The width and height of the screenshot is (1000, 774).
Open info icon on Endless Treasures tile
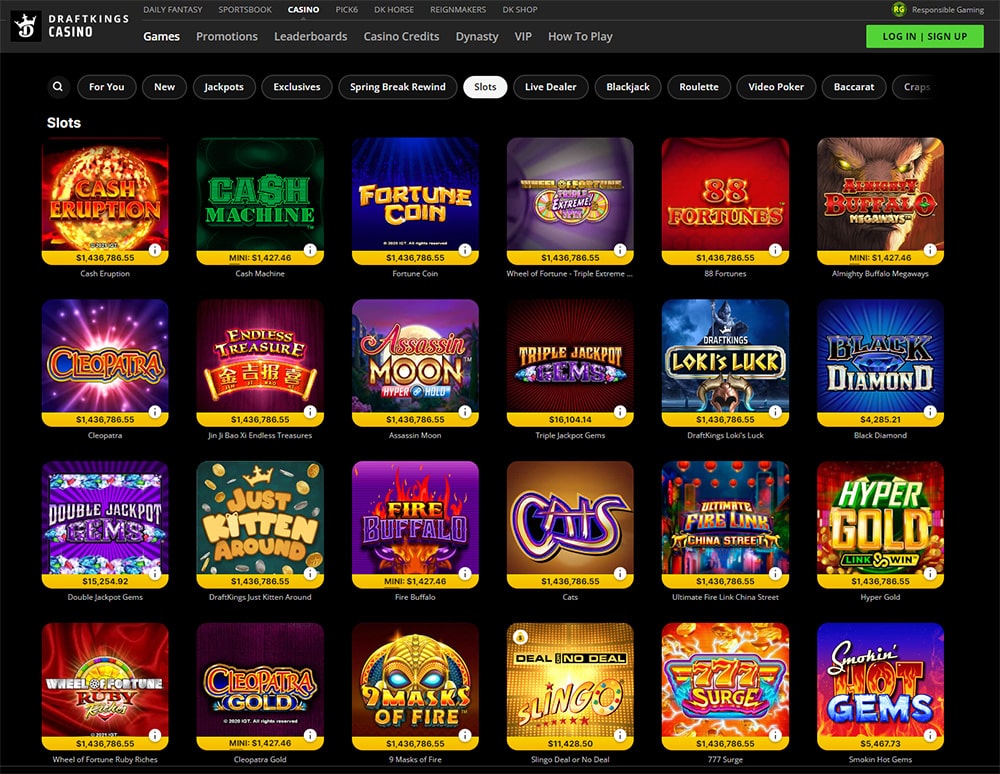tap(310, 412)
